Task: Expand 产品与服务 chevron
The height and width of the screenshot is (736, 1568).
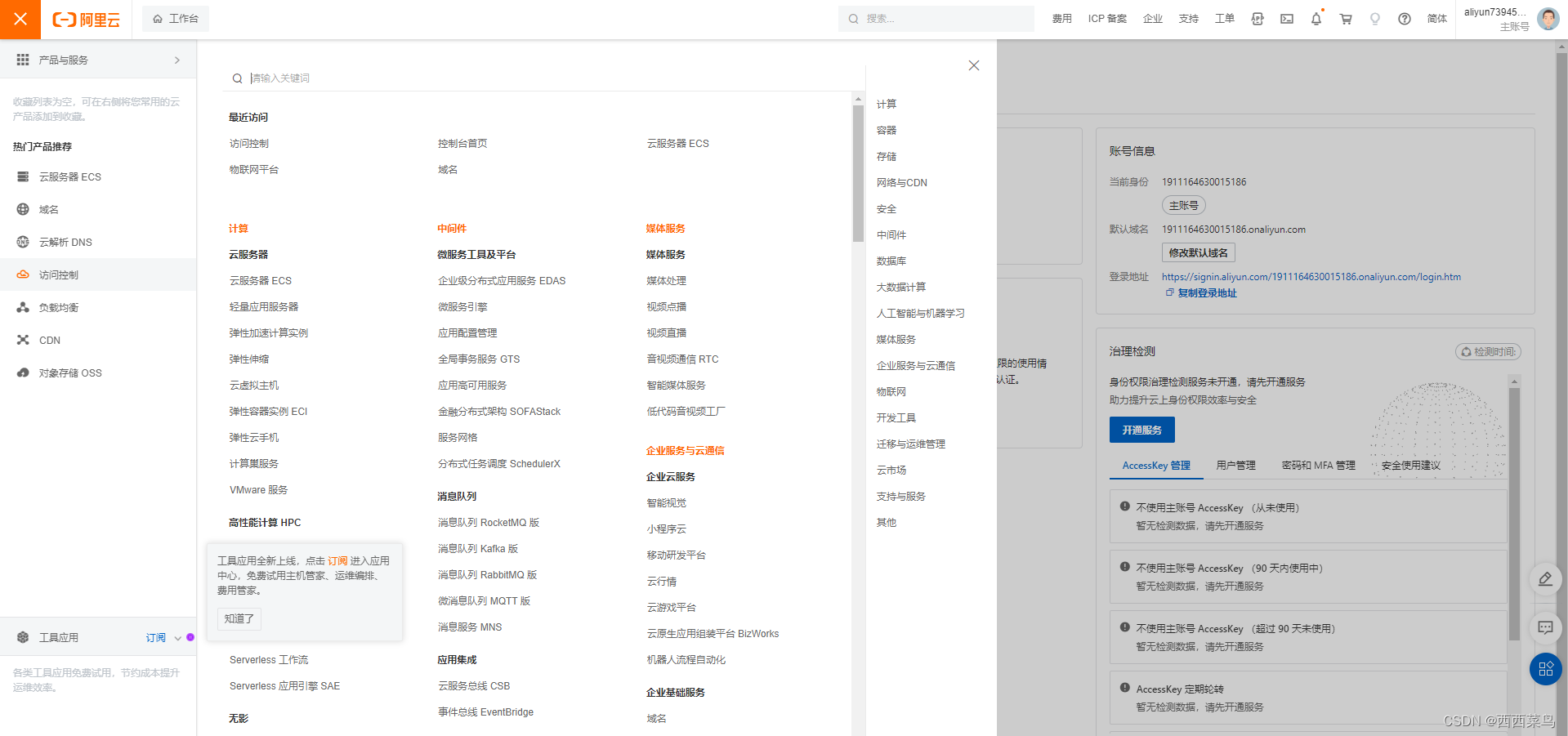Action: (x=177, y=60)
